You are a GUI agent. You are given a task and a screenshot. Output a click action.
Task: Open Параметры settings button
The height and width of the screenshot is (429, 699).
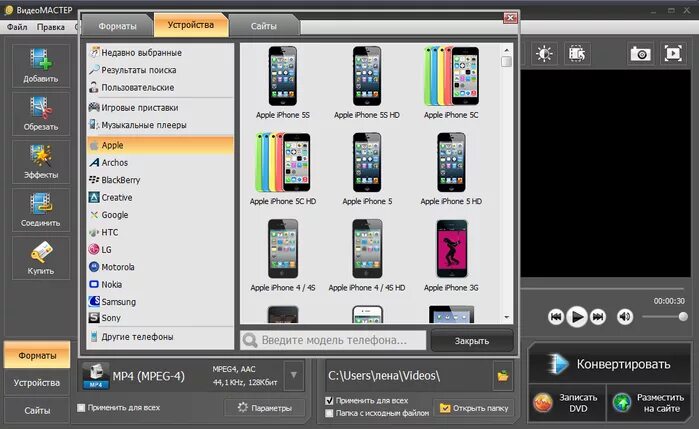[x=265, y=408]
